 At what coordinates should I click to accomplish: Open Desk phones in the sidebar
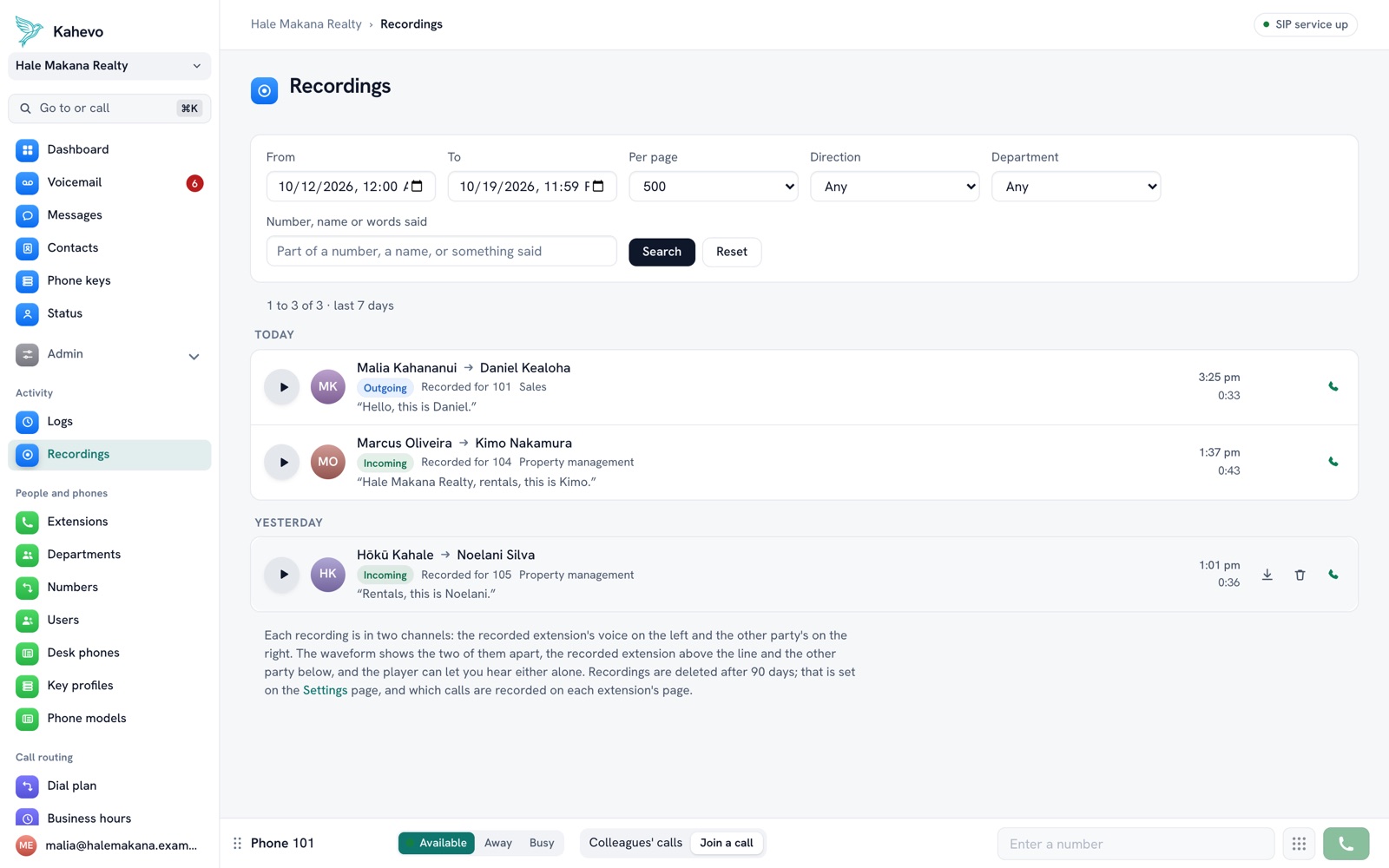pyautogui.click(x=109, y=654)
